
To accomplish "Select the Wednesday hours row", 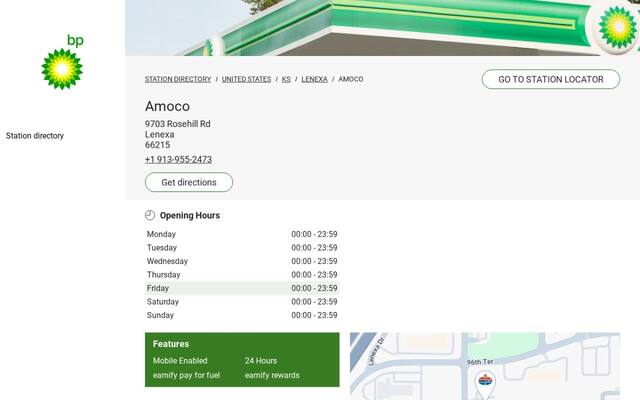I will point(242,261).
